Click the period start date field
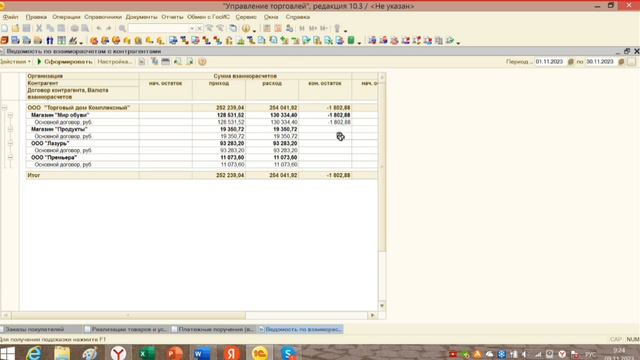This screenshot has width=640, height=360. [550, 62]
